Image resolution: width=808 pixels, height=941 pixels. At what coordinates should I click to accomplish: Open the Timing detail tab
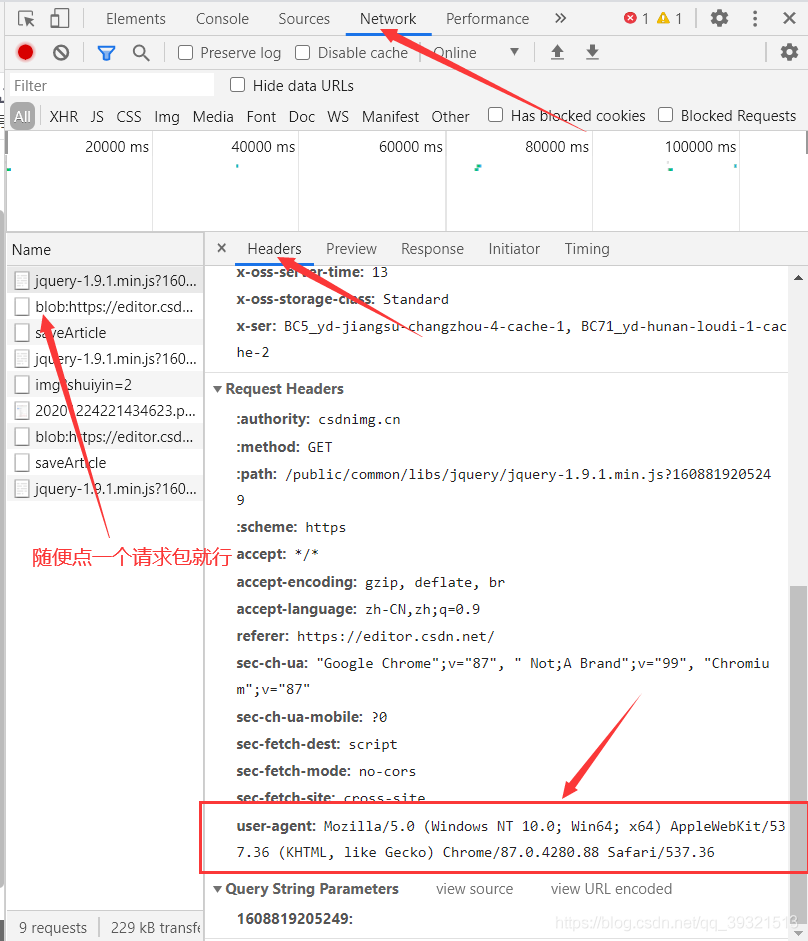click(x=586, y=248)
